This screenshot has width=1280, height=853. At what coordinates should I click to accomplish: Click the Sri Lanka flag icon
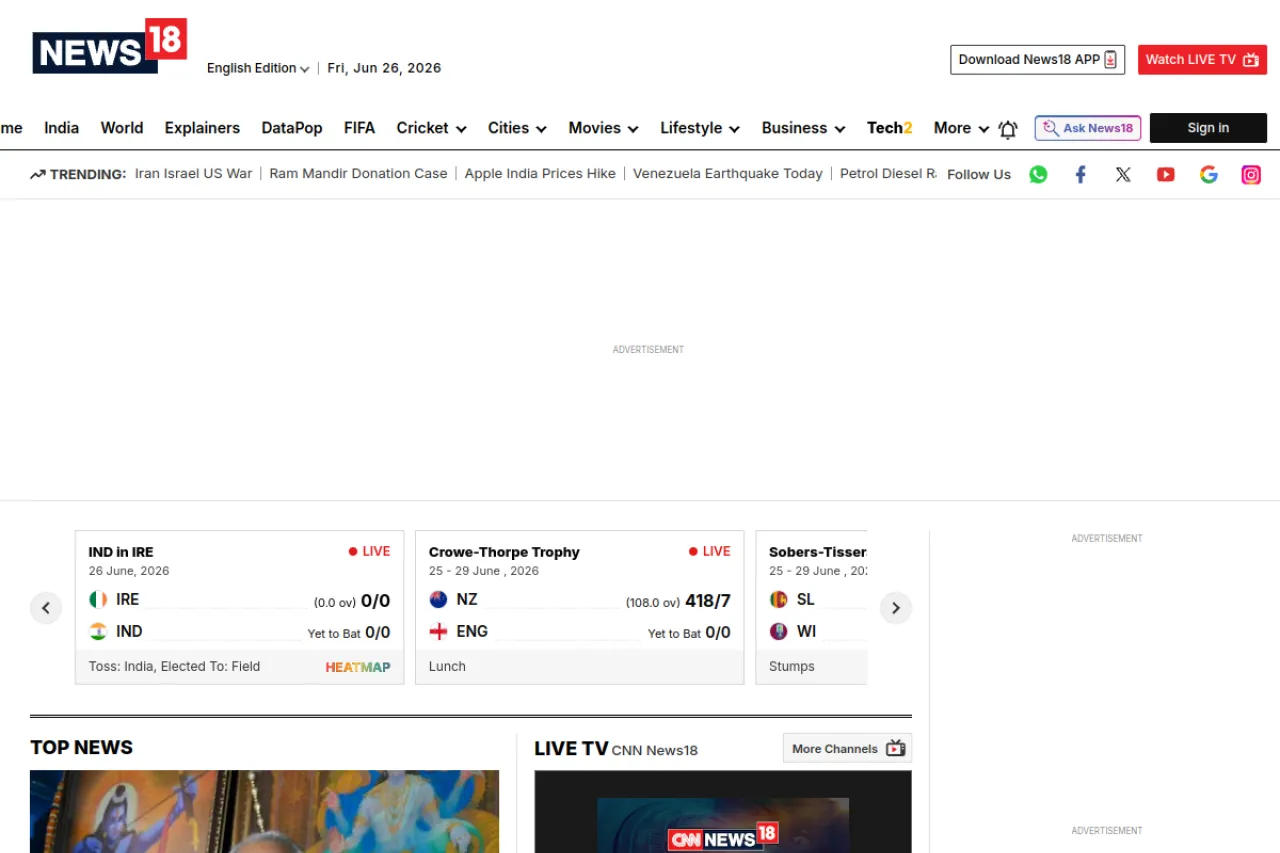[778, 600]
